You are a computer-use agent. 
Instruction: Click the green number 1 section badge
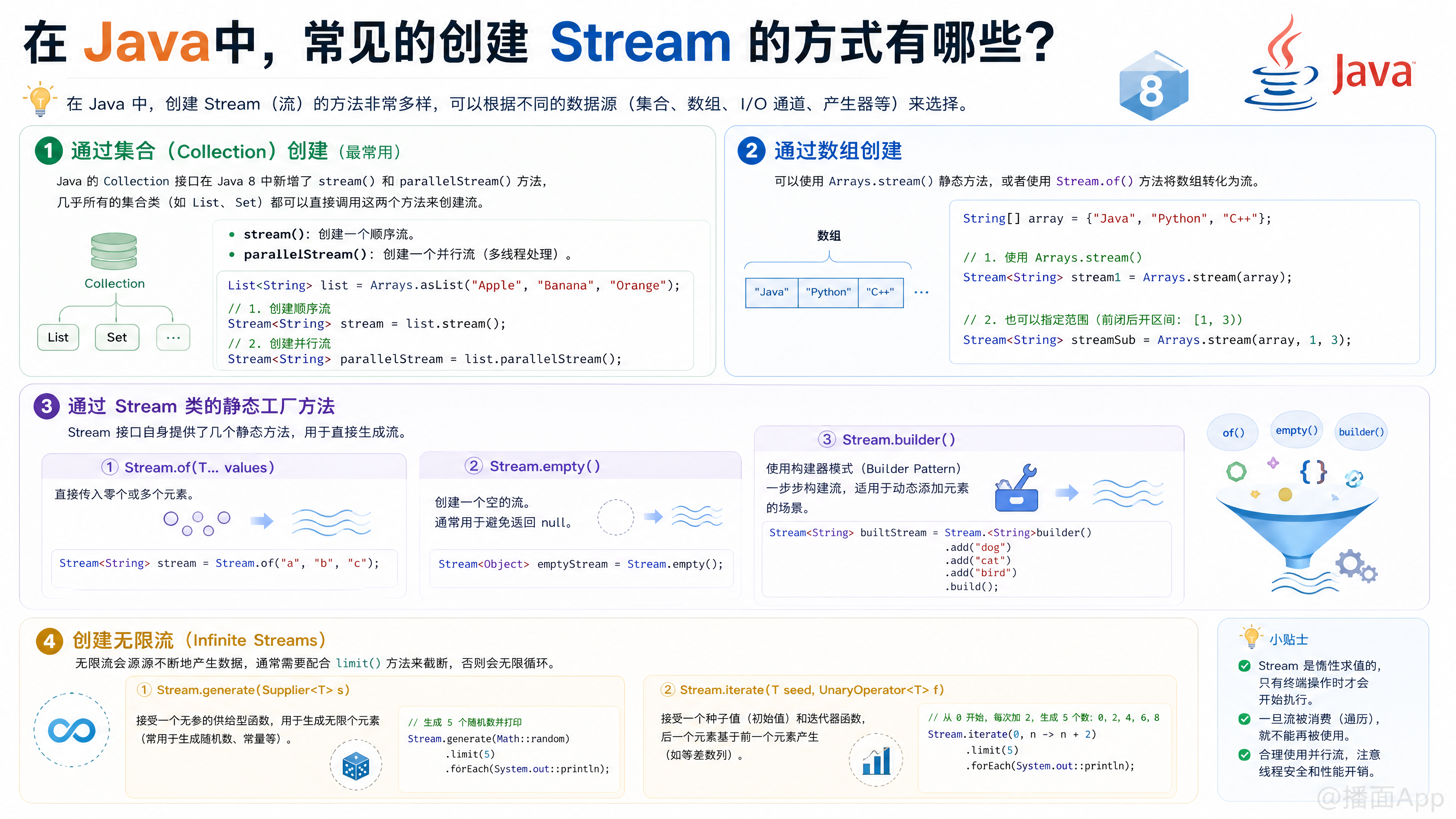[49, 151]
